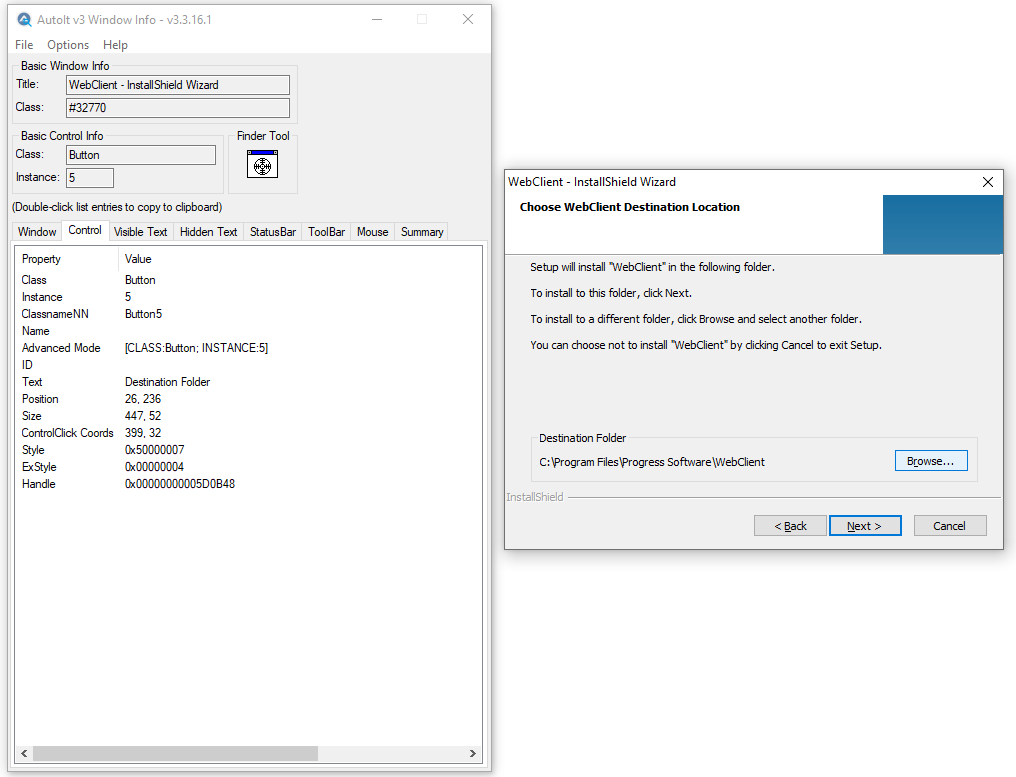Image resolution: width=1016 pixels, height=777 pixels.
Task: Select the Control tab
Action: pyautogui.click(x=85, y=230)
